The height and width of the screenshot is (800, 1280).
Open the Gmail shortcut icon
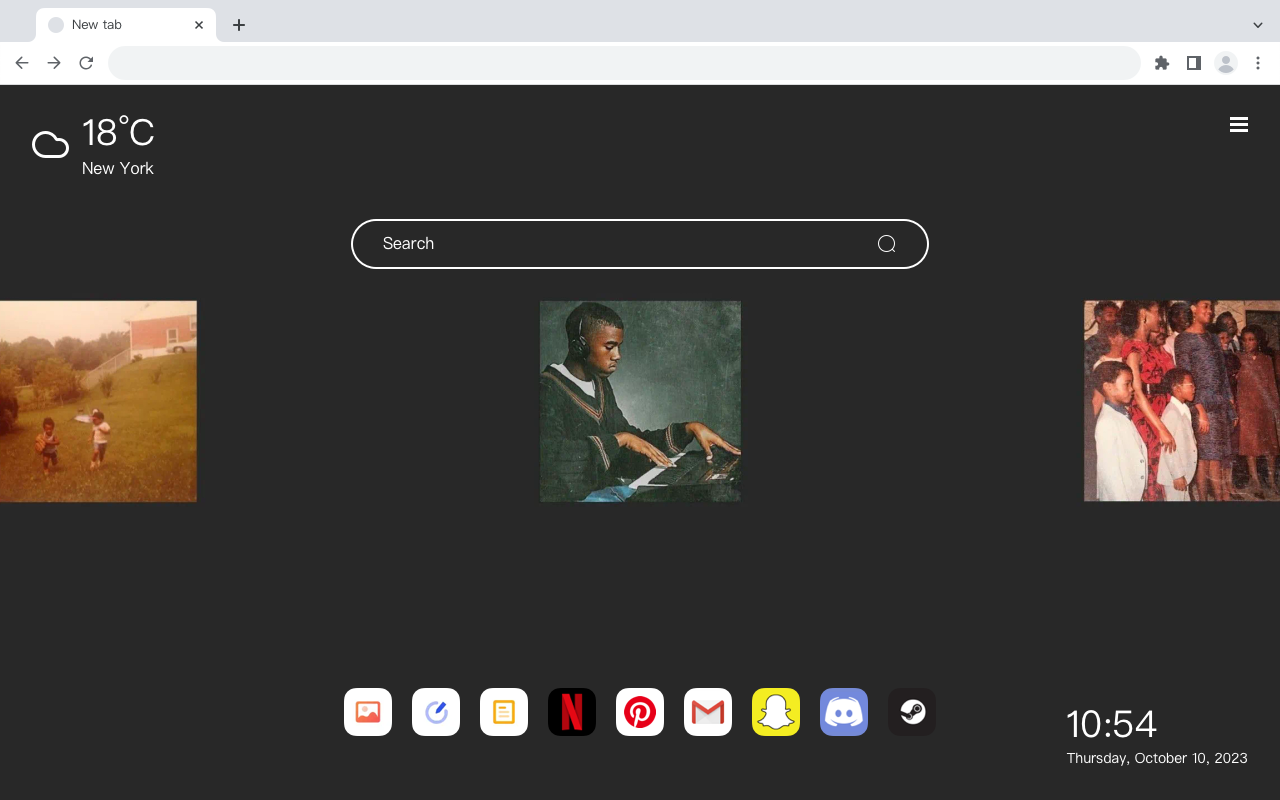(708, 712)
